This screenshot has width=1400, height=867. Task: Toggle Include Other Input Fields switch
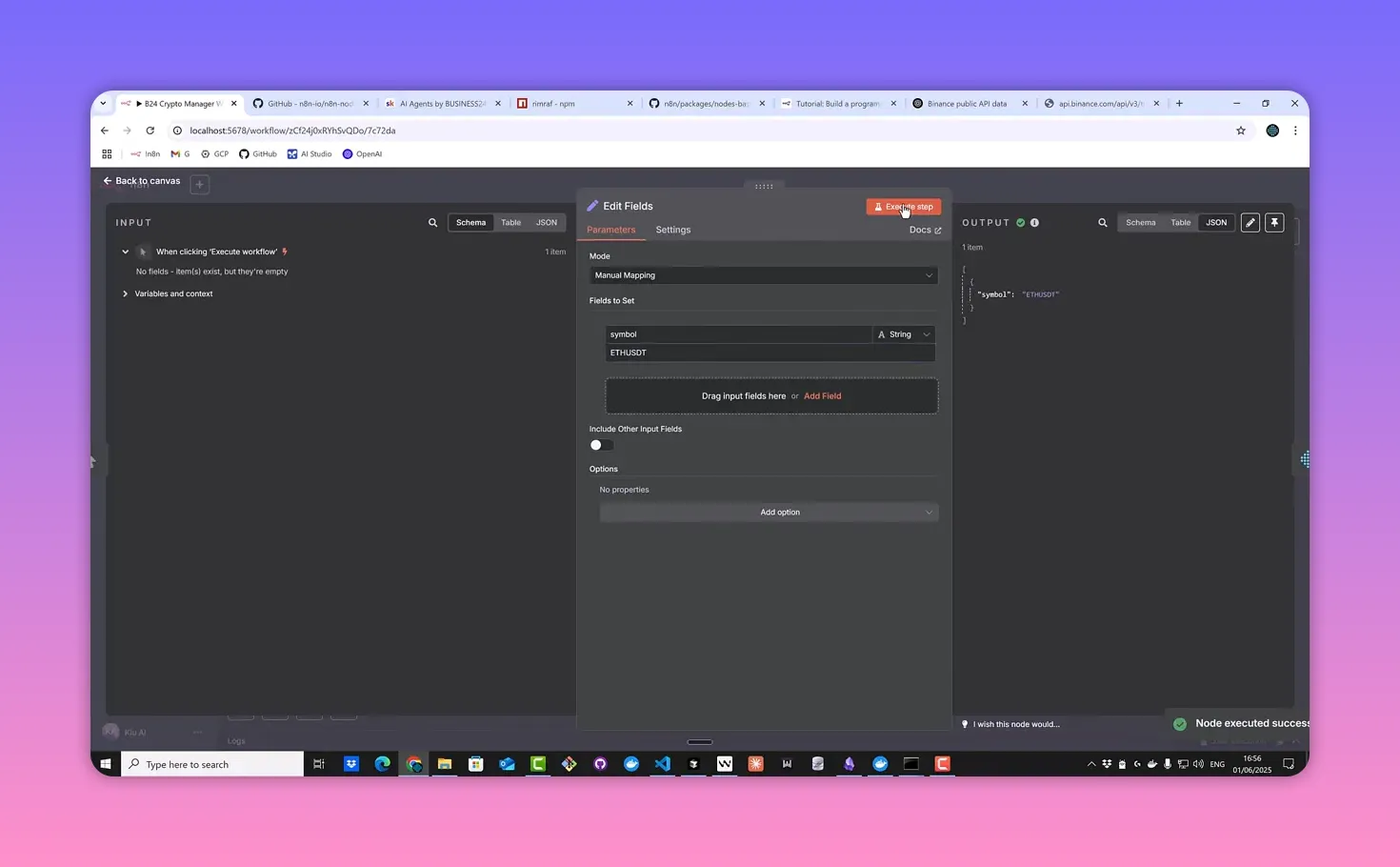pos(601,445)
